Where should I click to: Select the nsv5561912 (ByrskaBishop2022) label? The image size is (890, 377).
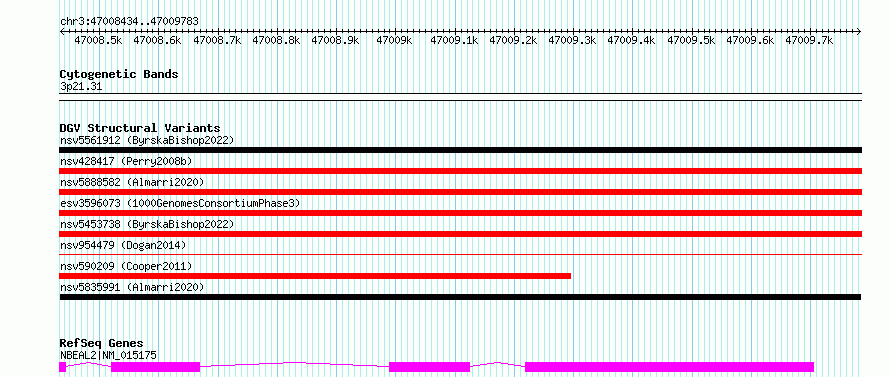coord(147,140)
